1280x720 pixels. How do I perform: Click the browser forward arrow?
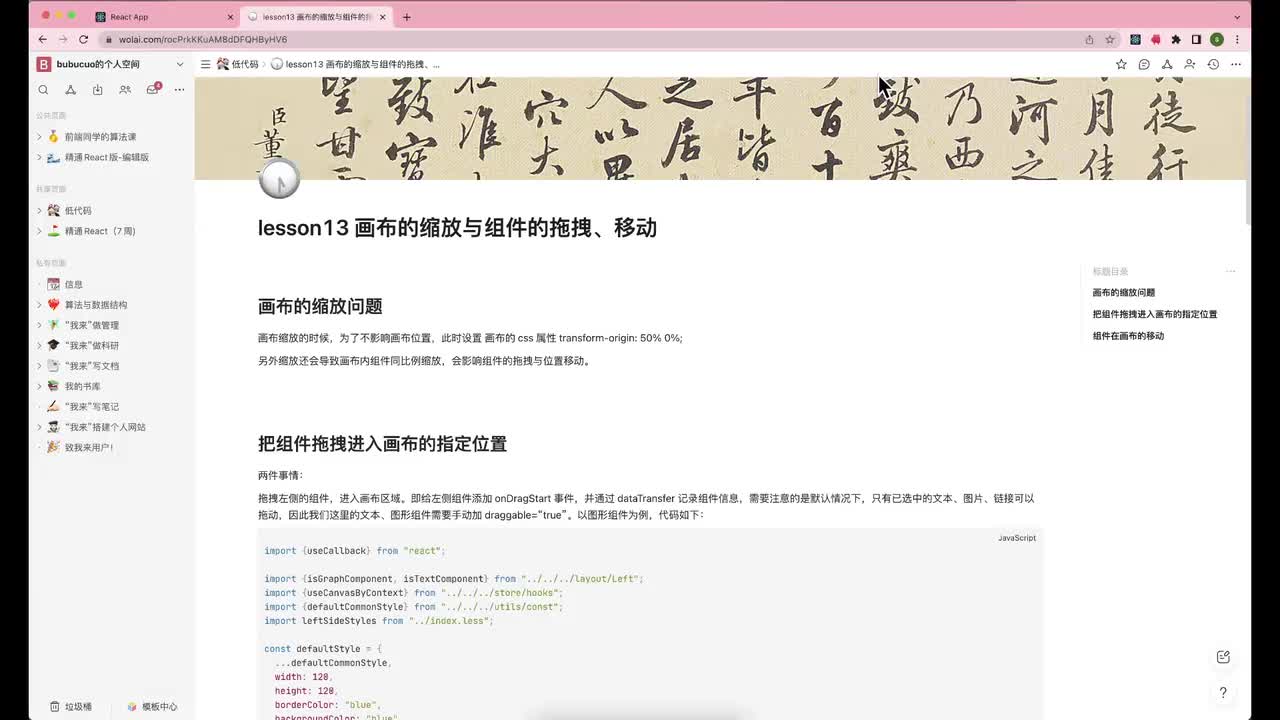(62, 39)
